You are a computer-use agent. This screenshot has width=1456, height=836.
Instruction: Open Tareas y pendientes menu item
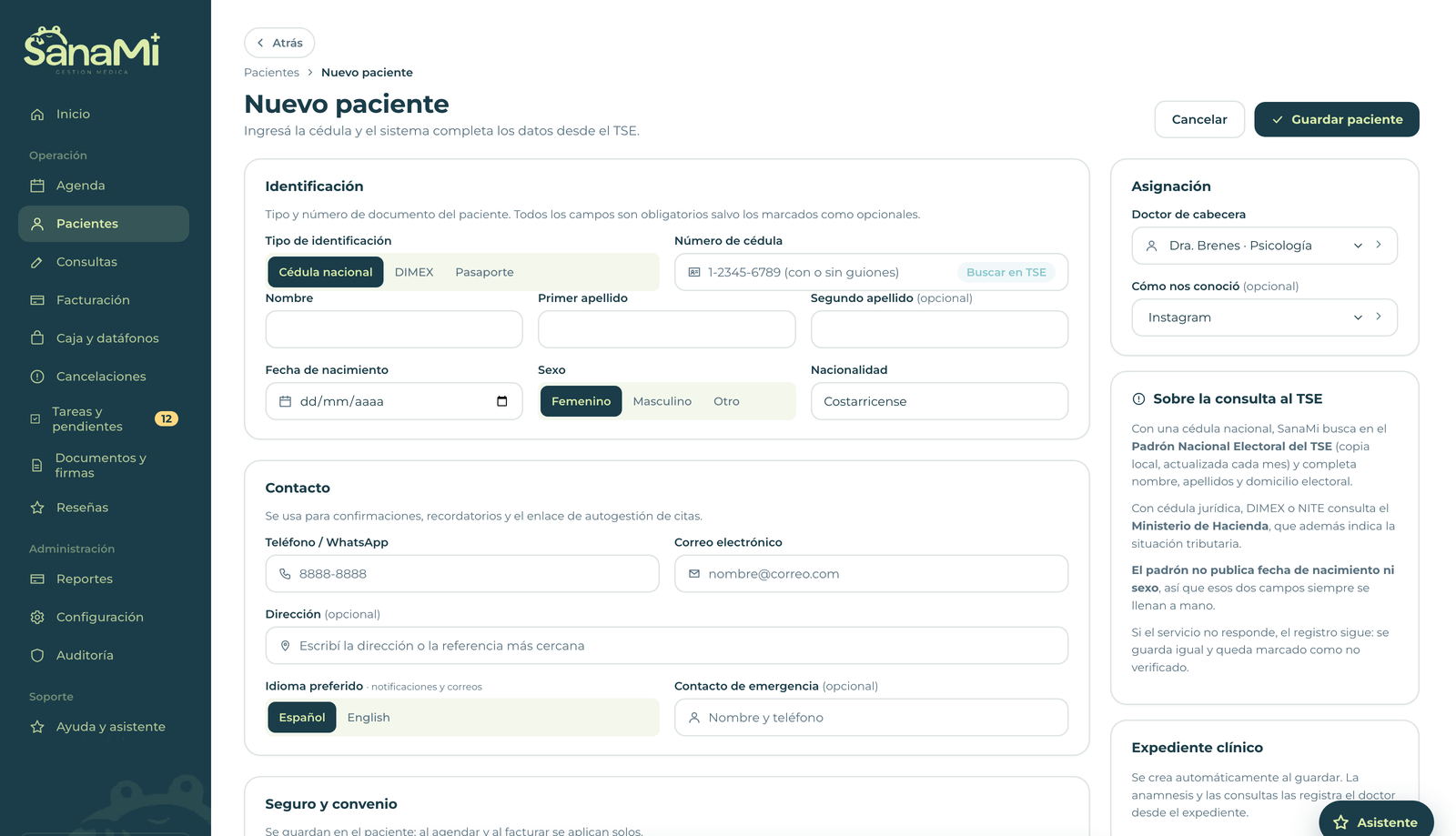pyautogui.click(x=104, y=419)
